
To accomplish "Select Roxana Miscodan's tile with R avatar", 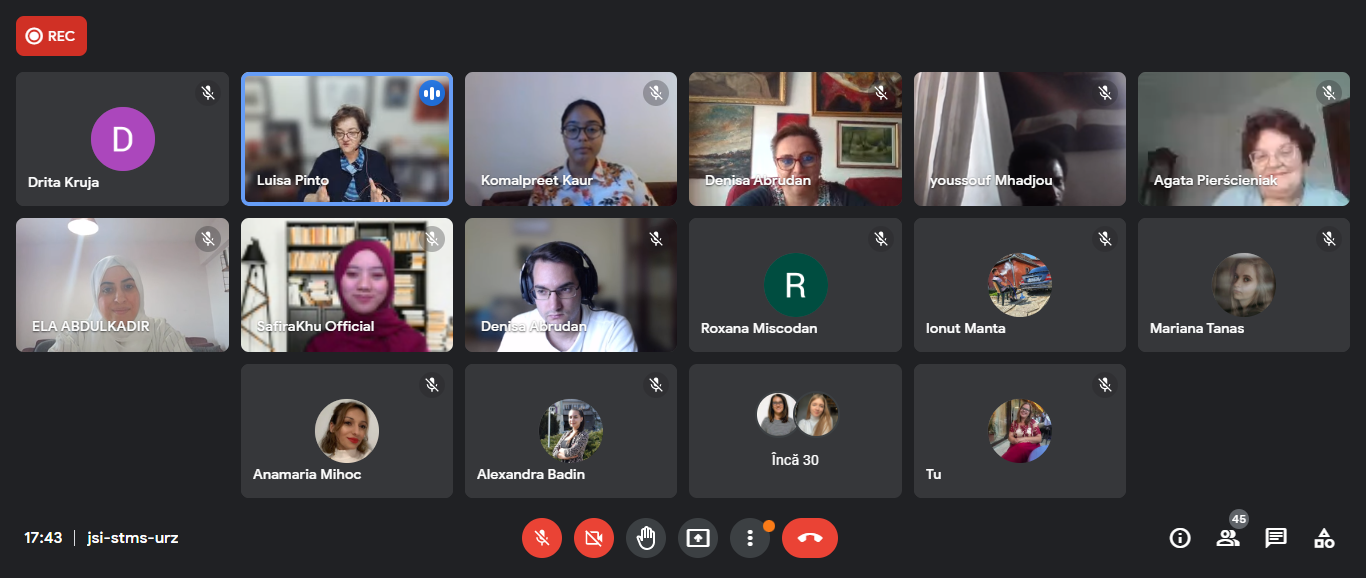I will (795, 285).
